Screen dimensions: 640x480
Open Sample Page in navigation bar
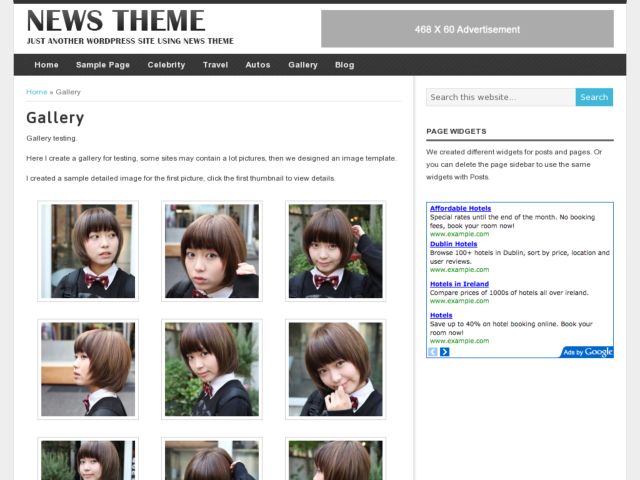[x=103, y=65]
